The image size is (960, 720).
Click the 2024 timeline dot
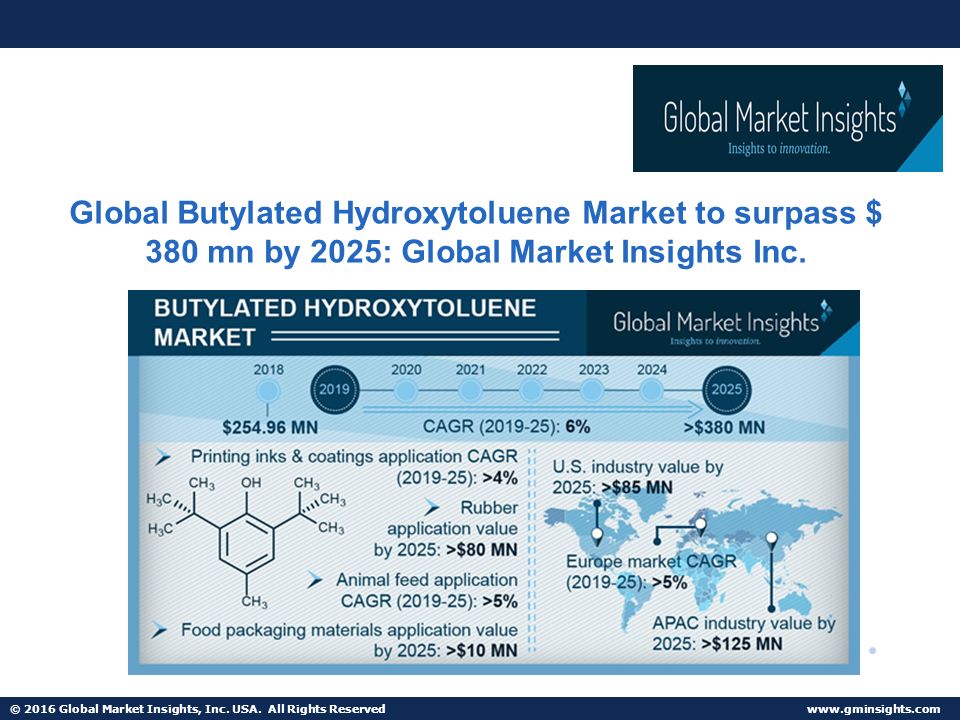[651, 390]
